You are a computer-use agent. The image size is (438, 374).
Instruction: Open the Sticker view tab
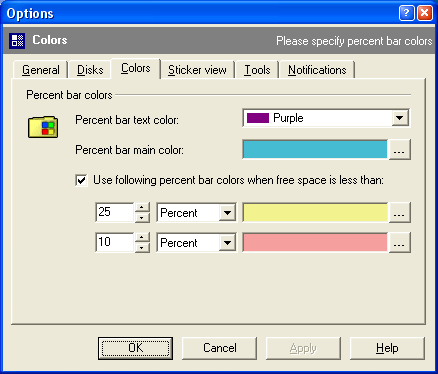[x=197, y=70]
